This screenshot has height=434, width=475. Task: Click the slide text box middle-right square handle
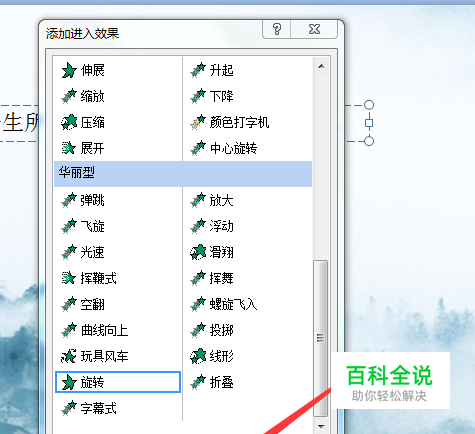369,123
